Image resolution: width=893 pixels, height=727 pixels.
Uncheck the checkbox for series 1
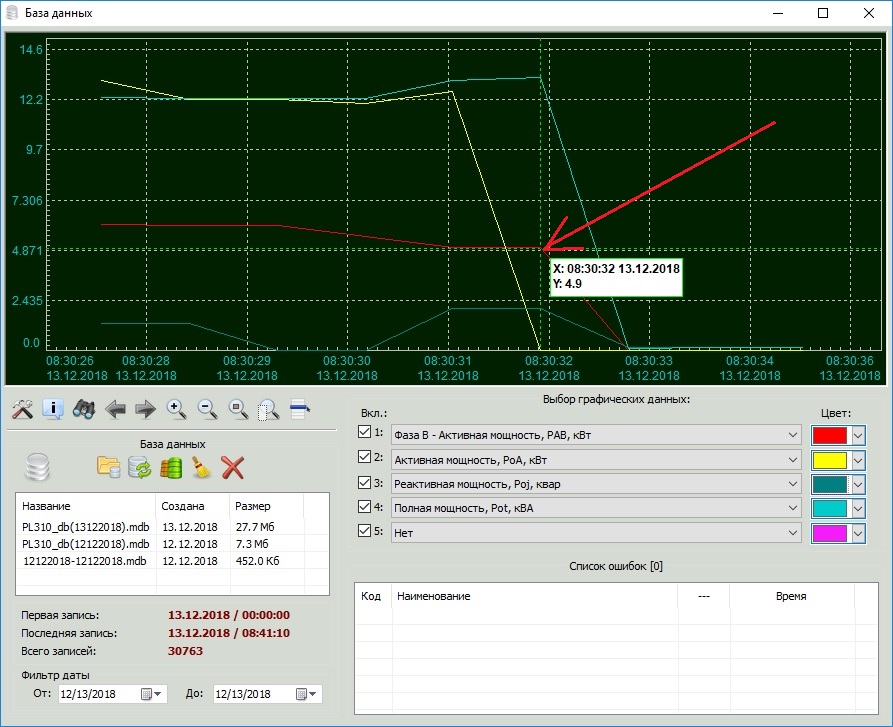pyautogui.click(x=364, y=432)
